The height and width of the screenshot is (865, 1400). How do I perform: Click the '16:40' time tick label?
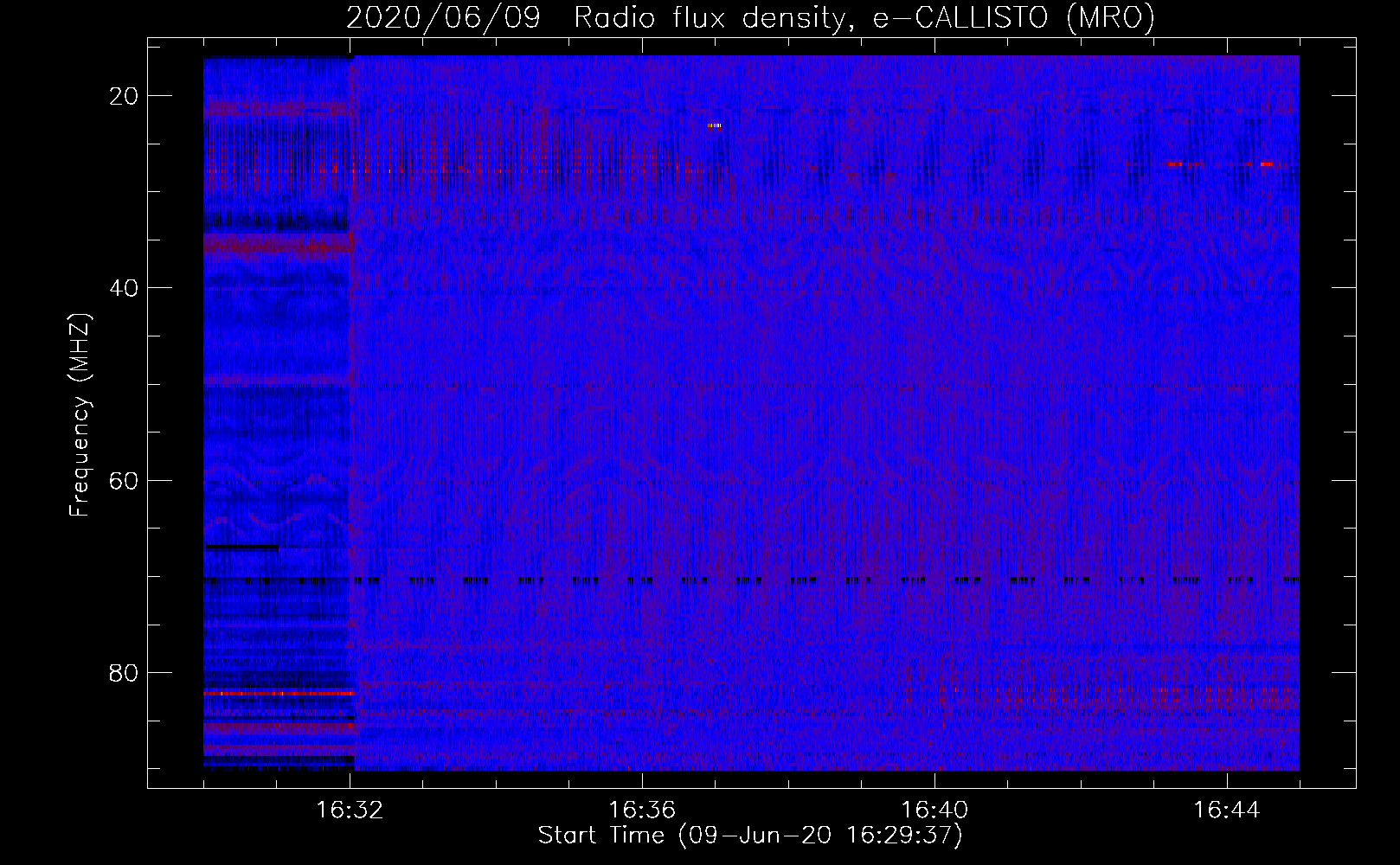(x=934, y=811)
